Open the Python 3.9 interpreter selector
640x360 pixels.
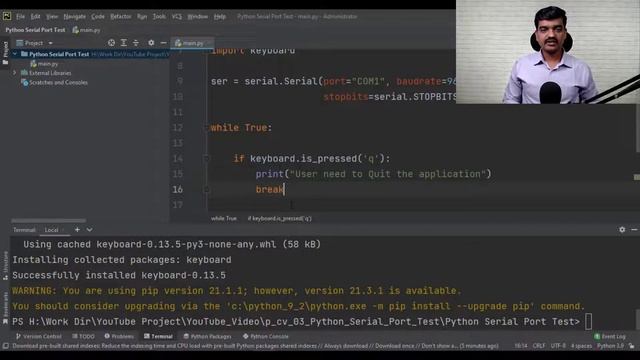tap(610, 346)
